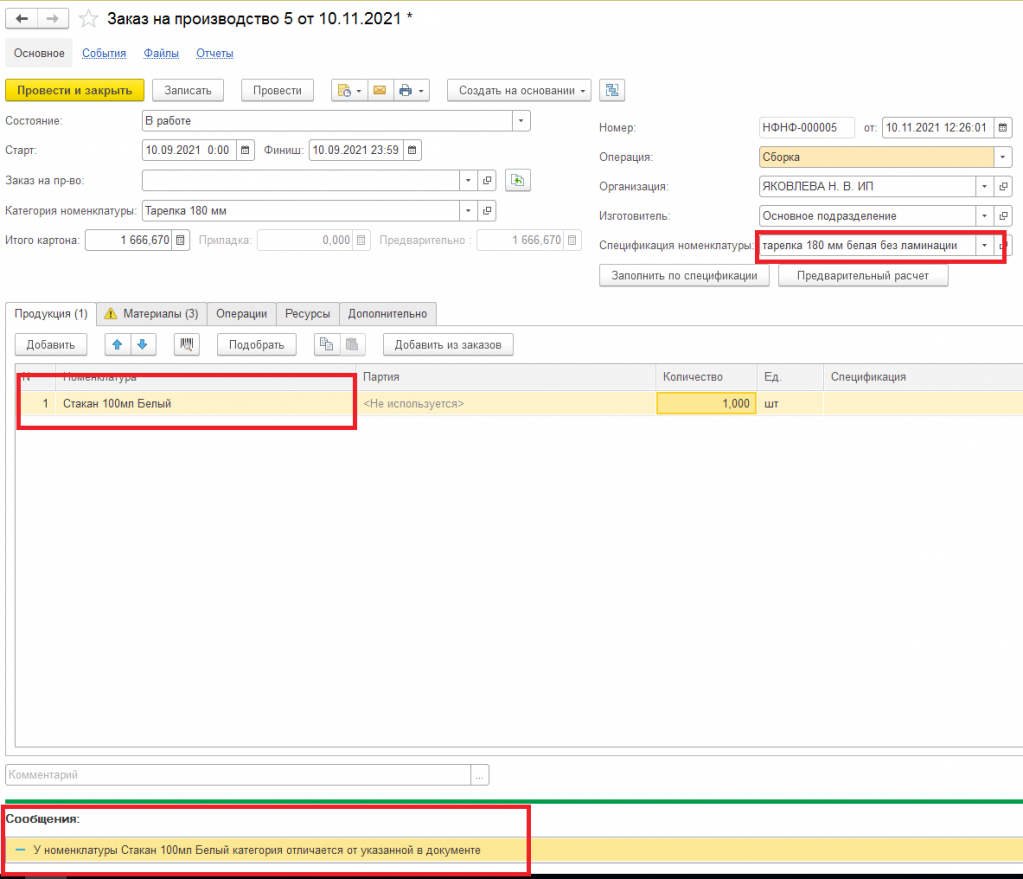Screen dimensions: 1023x879
Task: Expand the Спецификация номенклатуры dropdown
Action: 985,245
